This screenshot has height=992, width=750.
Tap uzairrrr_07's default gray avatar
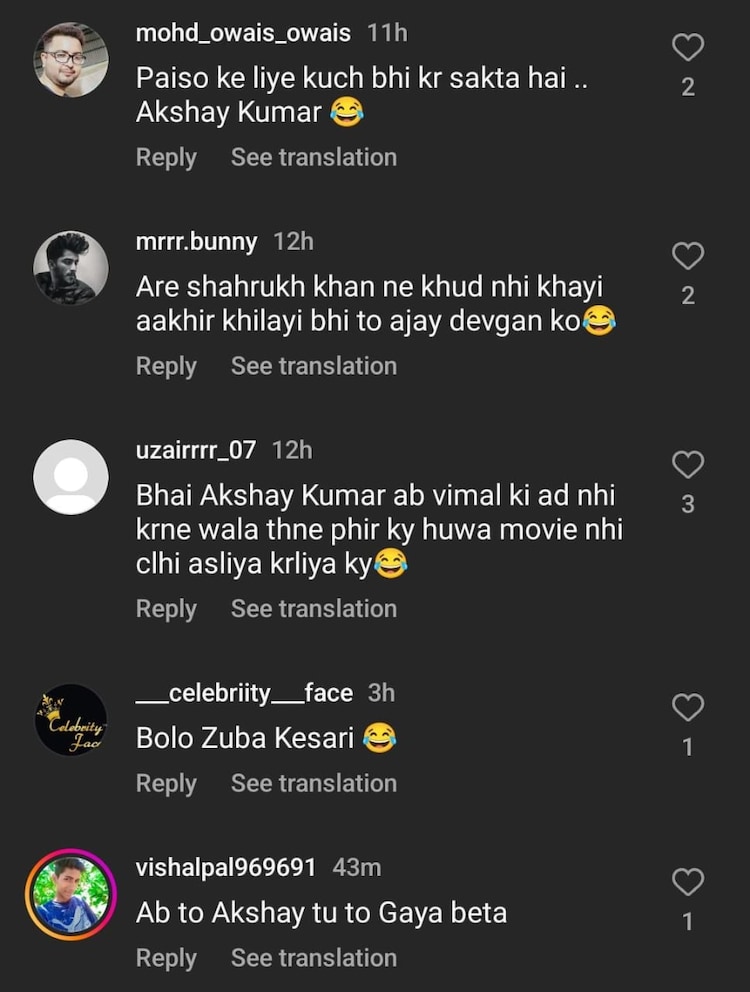[x=71, y=476]
